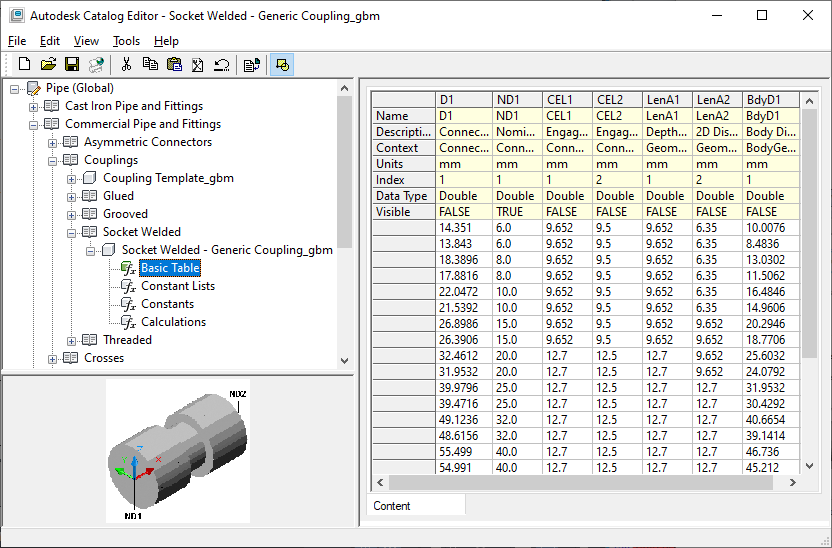Click the Undo arrow icon
This screenshot has height=548, width=832.
tap(222, 65)
